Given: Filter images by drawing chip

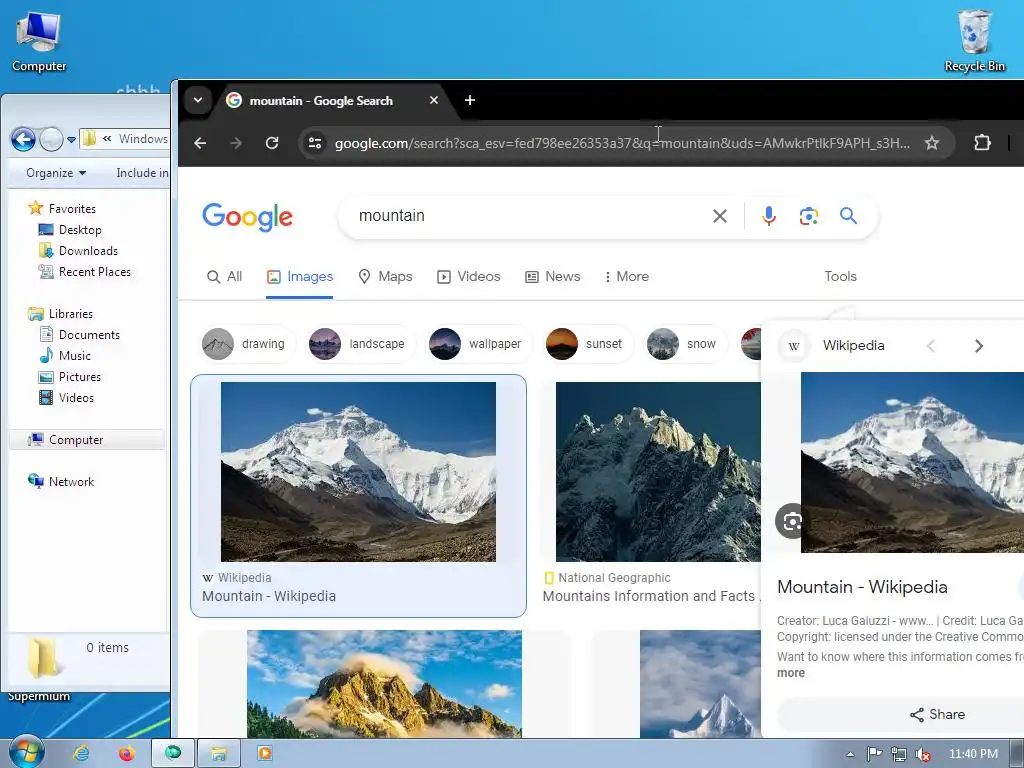Looking at the screenshot, I should coord(246,344).
